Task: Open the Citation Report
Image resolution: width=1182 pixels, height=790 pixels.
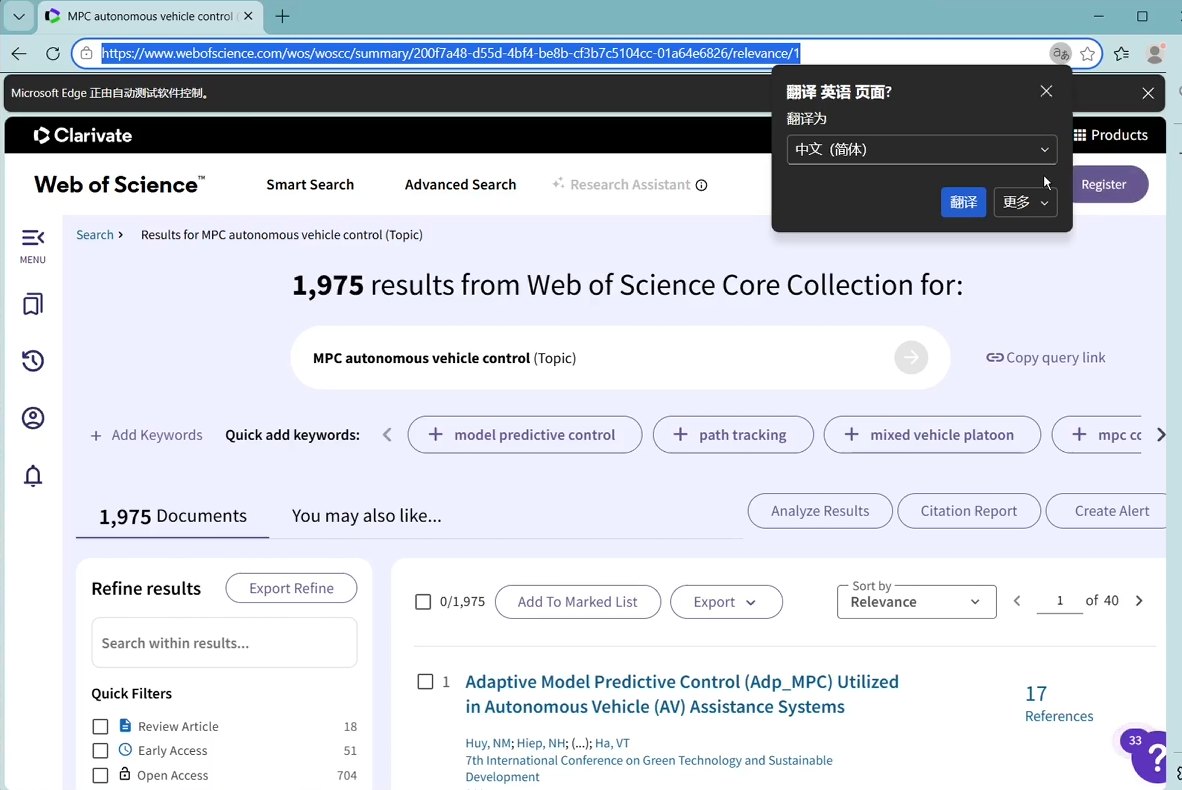Action: [x=969, y=511]
